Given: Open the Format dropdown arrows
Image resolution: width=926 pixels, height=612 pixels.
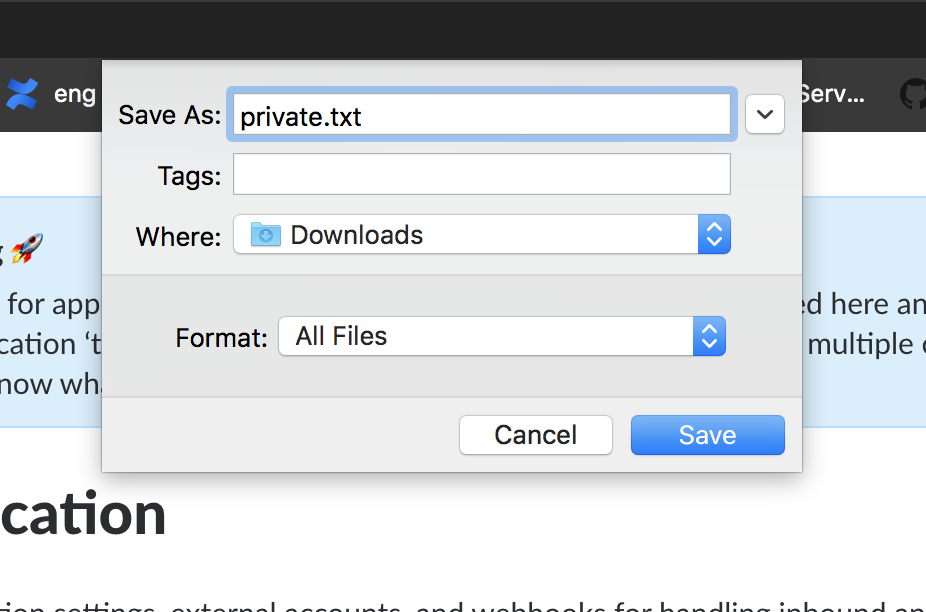Looking at the screenshot, I should pyautogui.click(x=708, y=336).
